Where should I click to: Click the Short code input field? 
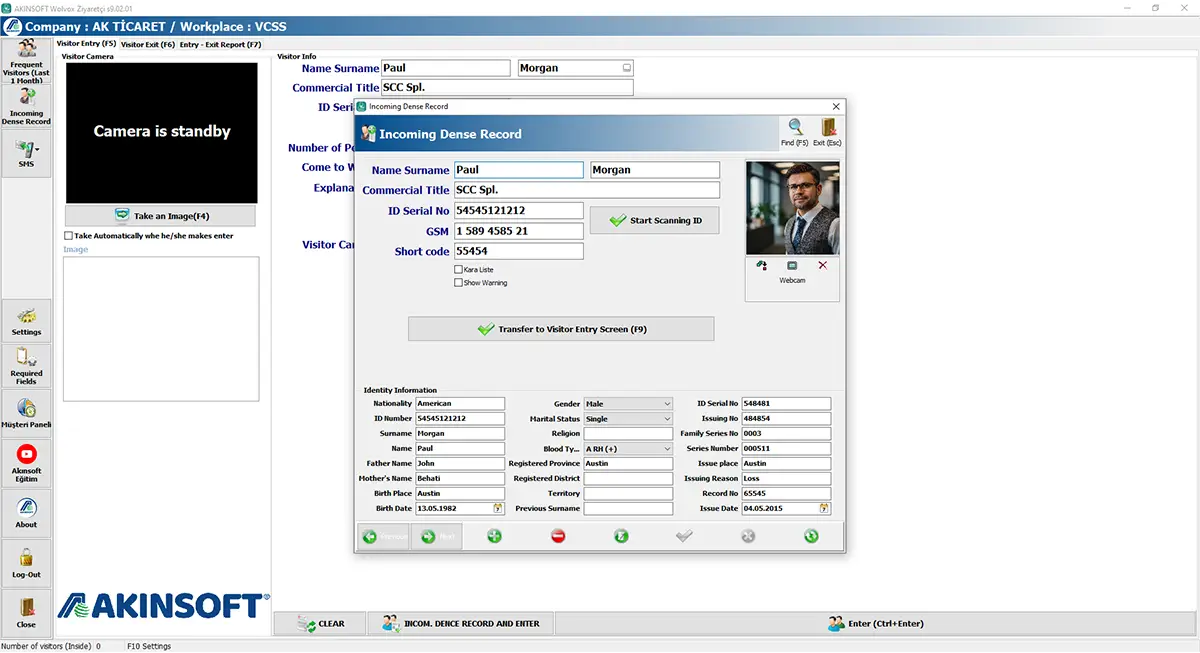[x=518, y=251]
